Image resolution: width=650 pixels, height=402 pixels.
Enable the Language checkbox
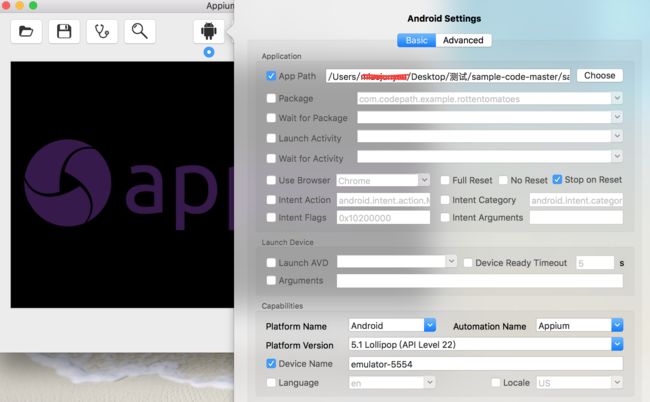tap(271, 383)
